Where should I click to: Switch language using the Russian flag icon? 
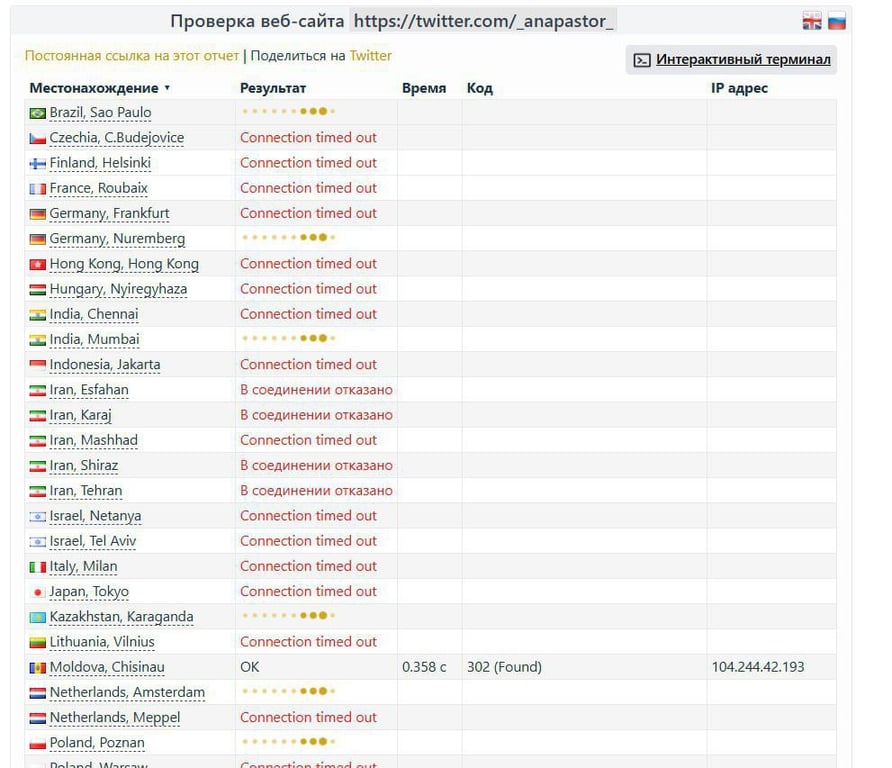836,22
